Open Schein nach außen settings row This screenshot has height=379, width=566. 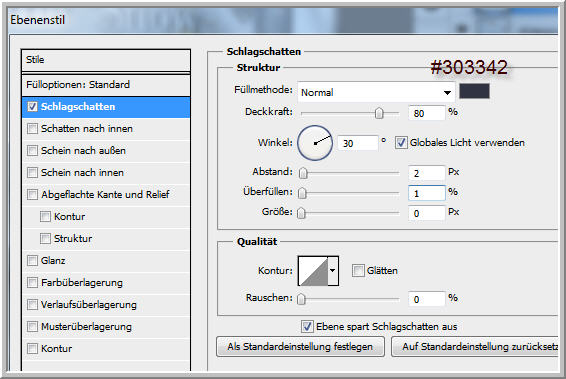106,151
